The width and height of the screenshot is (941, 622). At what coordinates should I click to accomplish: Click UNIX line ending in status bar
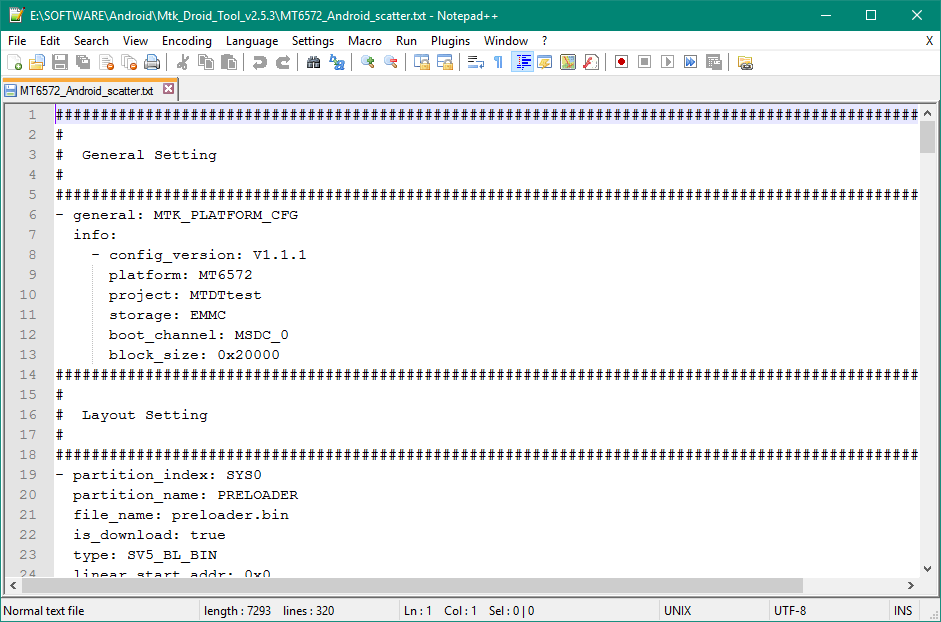[x=679, y=611]
